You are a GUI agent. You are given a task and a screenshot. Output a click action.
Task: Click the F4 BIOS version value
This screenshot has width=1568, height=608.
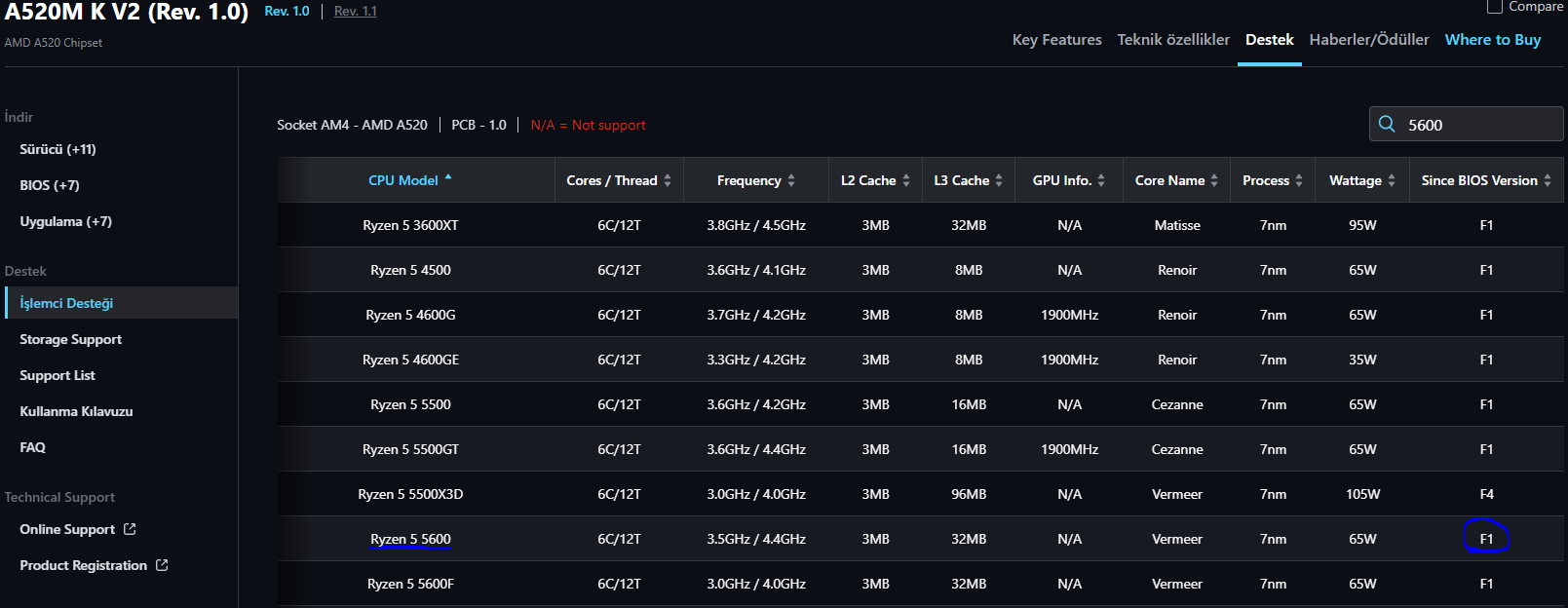[1486, 494]
